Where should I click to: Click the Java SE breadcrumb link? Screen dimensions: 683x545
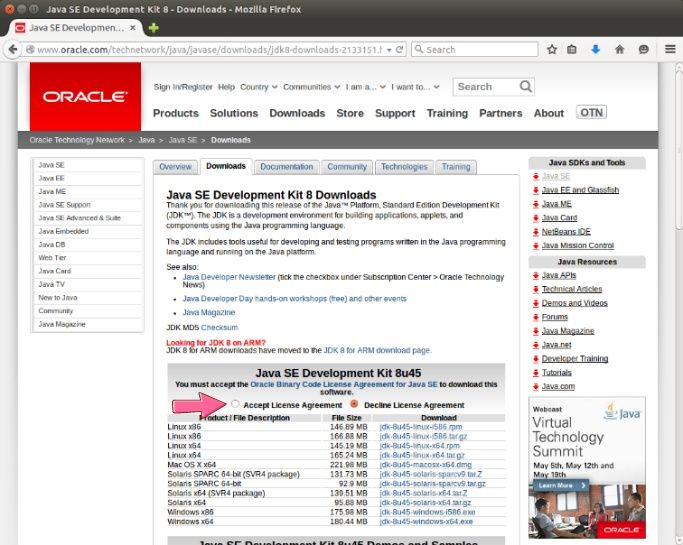[x=183, y=140]
